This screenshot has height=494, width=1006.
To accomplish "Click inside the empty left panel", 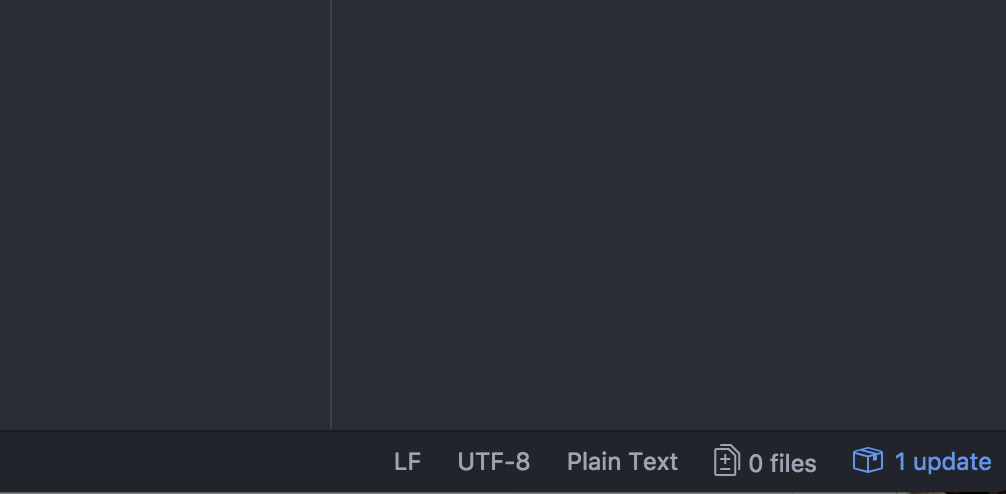I will pos(165,215).
